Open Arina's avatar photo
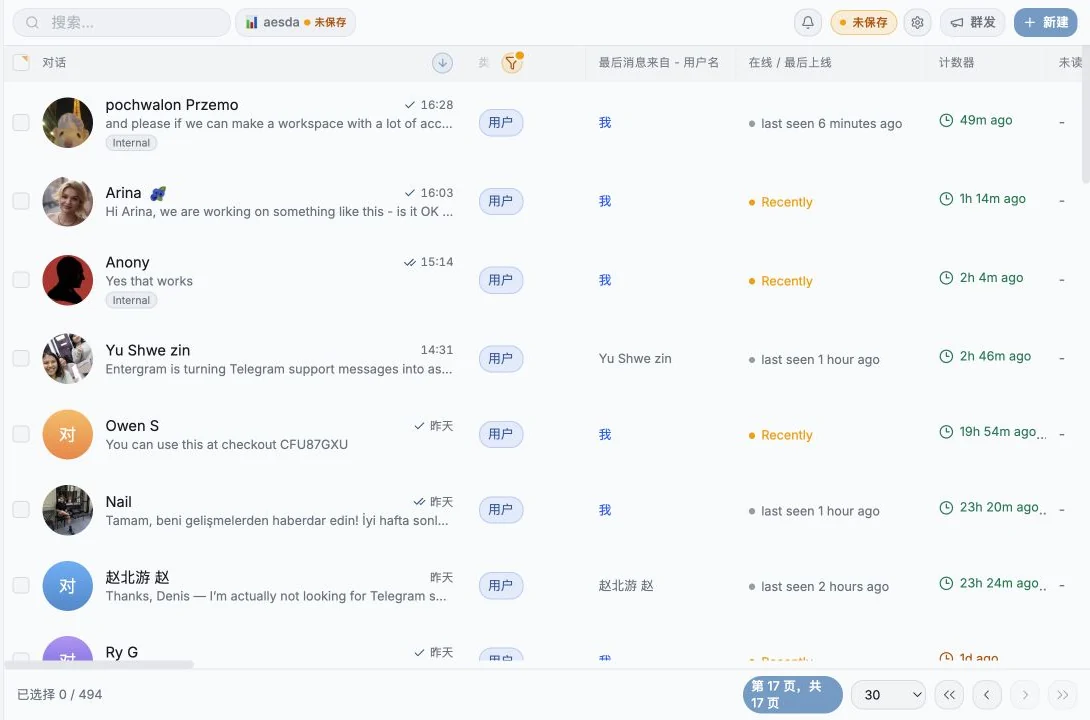This screenshot has width=1090, height=720. pyautogui.click(x=67, y=202)
